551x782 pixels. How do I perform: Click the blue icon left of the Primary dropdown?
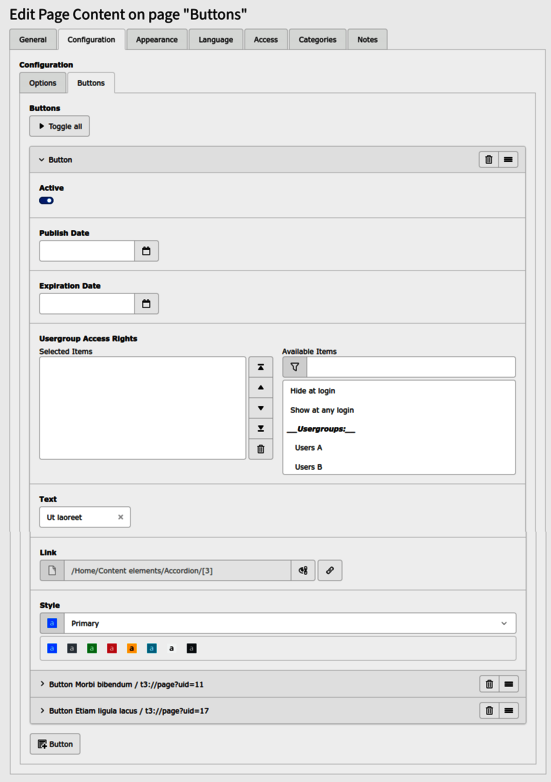coord(52,623)
